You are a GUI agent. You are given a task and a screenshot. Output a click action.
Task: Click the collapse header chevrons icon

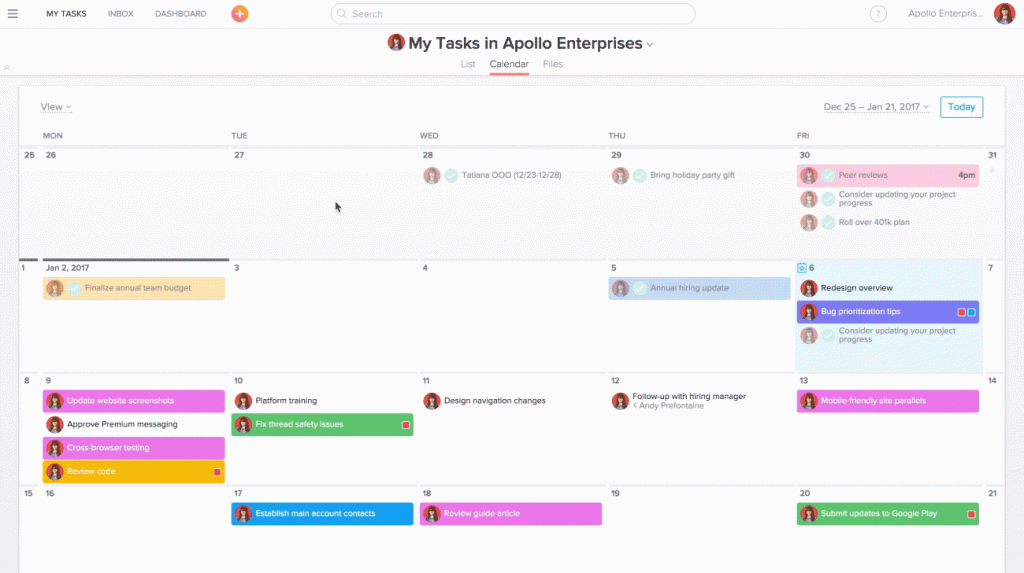click(x=7, y=67)
